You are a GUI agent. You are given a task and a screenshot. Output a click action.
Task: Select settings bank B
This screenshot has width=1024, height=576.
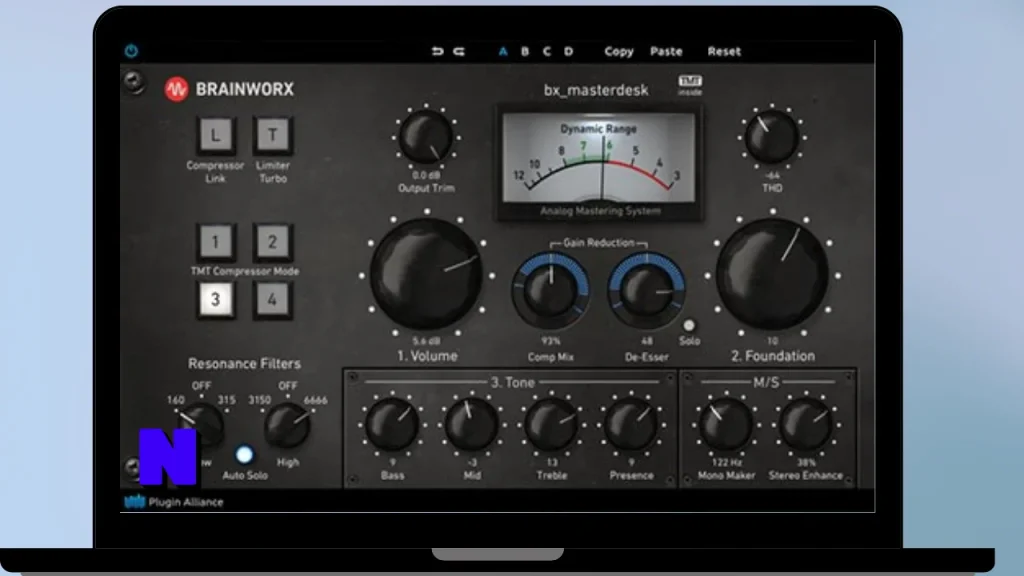tap(524, 51)
